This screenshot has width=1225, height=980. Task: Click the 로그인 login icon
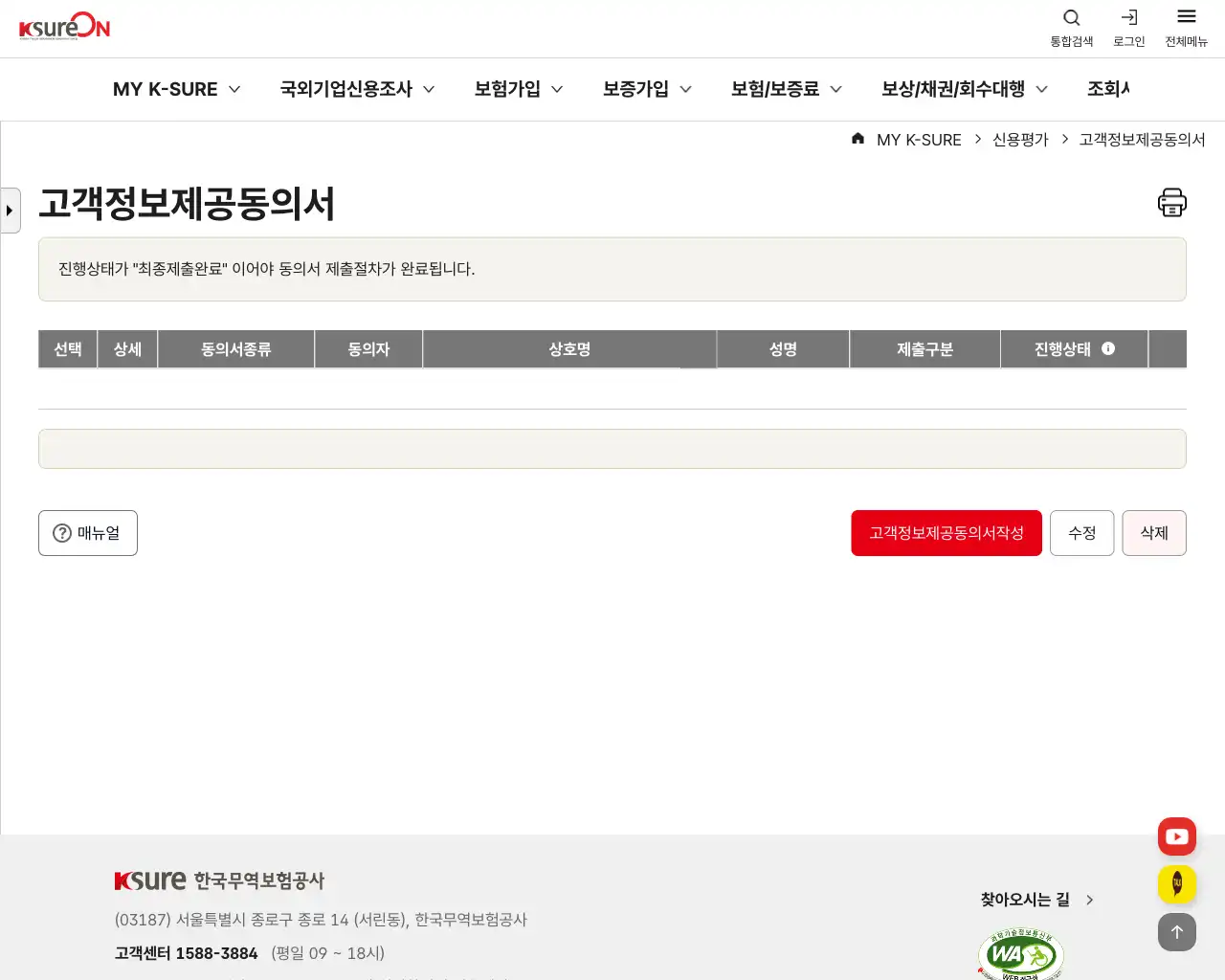tap(1128, 17)
